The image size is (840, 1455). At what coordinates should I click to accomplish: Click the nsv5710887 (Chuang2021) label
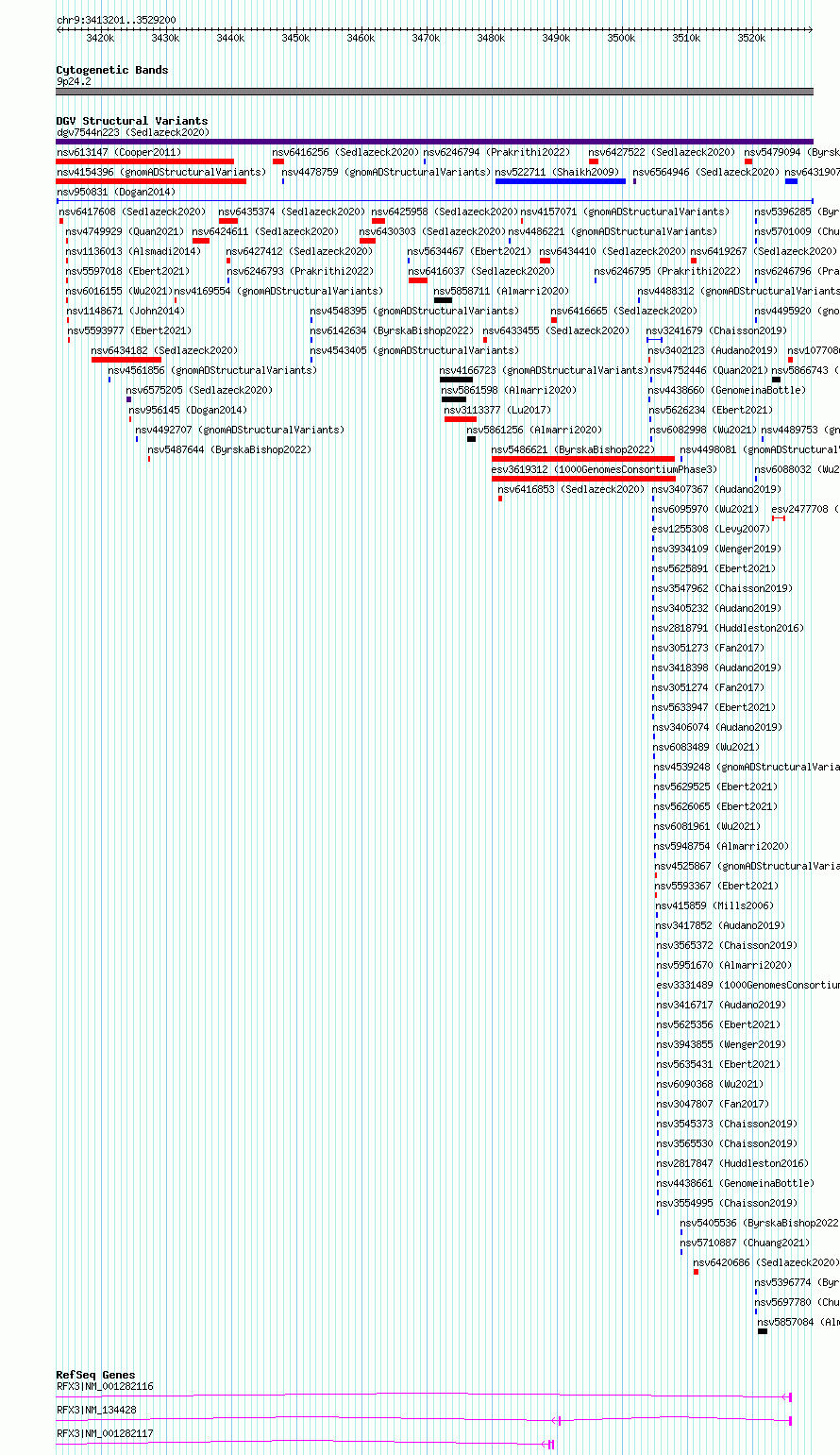point(745,1243)
